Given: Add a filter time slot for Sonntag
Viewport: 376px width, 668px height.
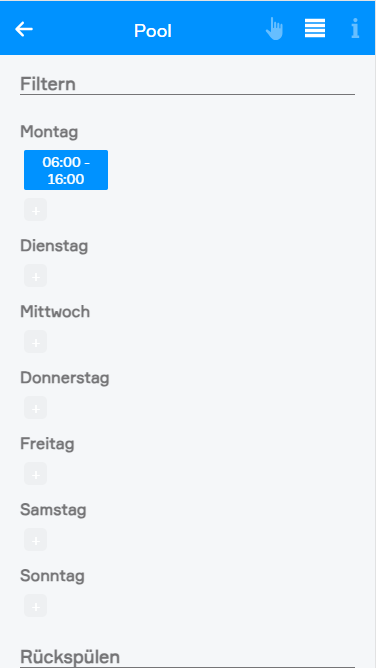Looking at the screenshot, I should point(35,606).
